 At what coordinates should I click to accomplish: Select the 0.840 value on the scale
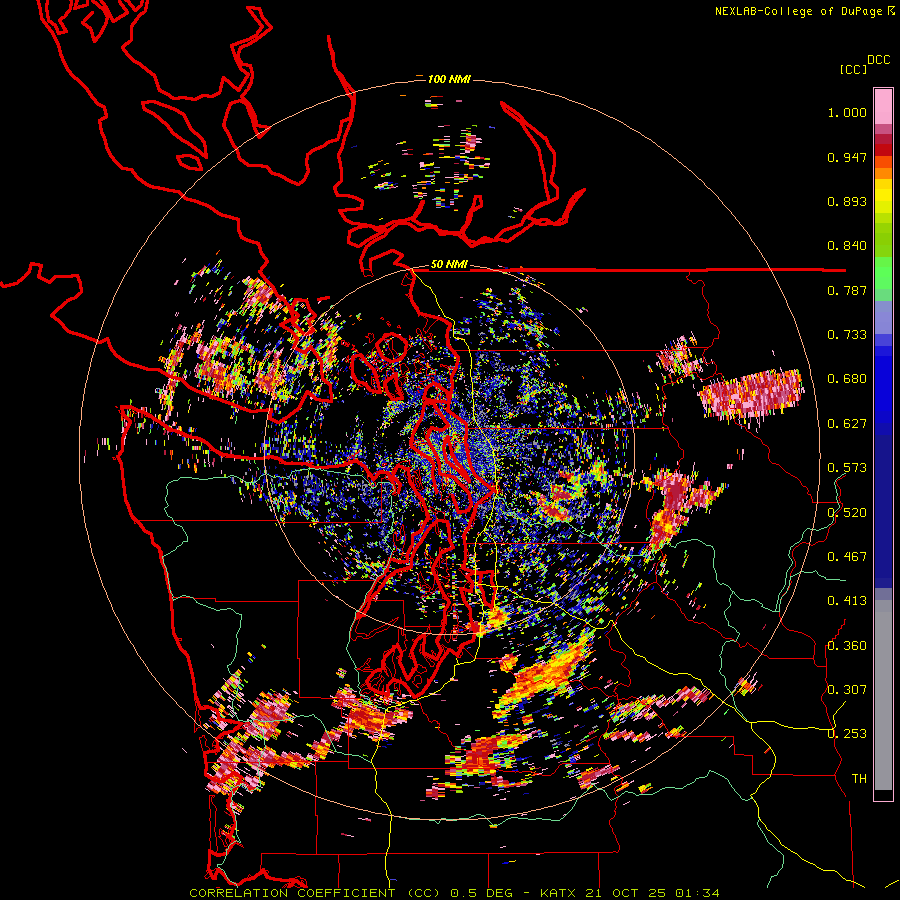(x=847, y=246)
